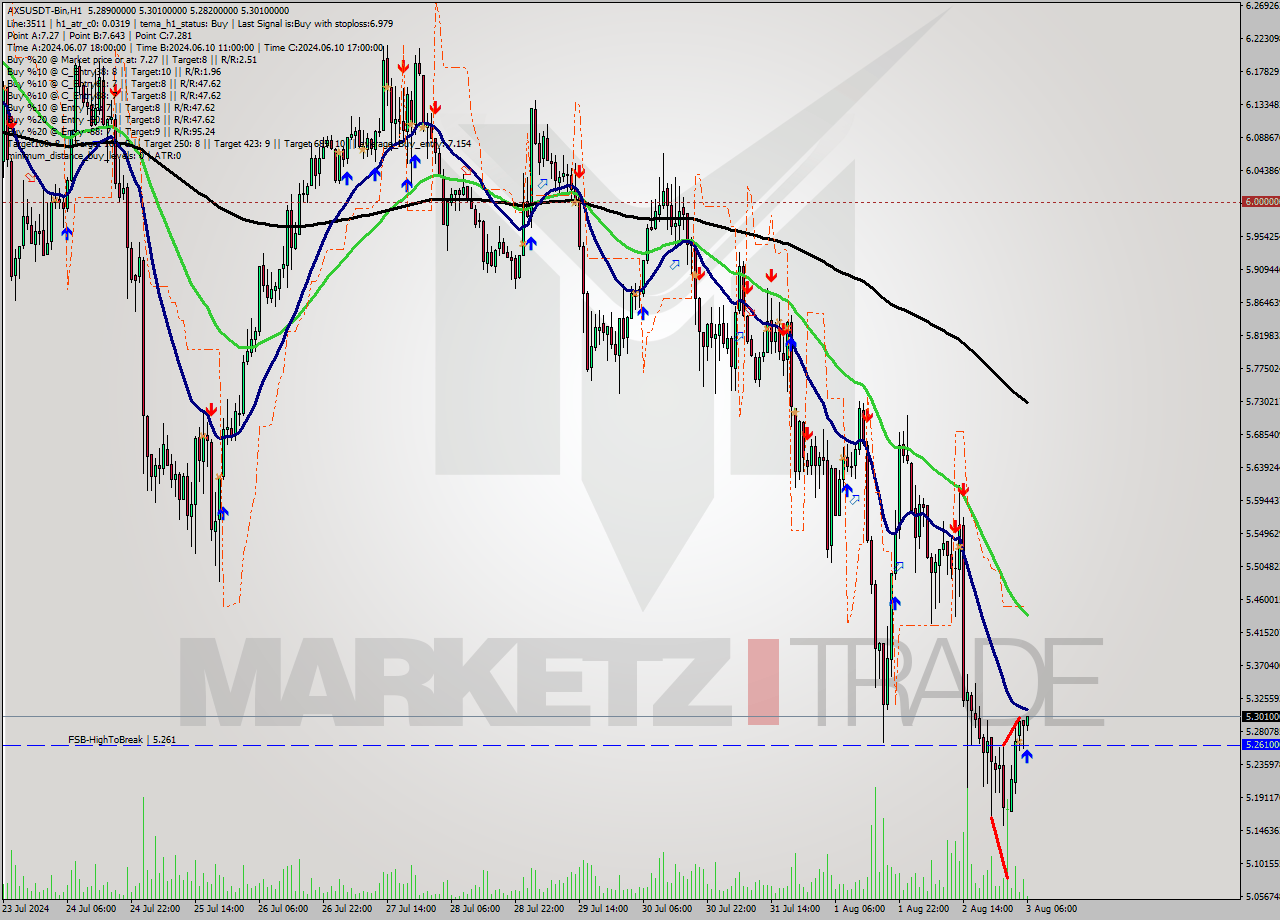Click the 5.26100 blue price tag

(1260, 745)
